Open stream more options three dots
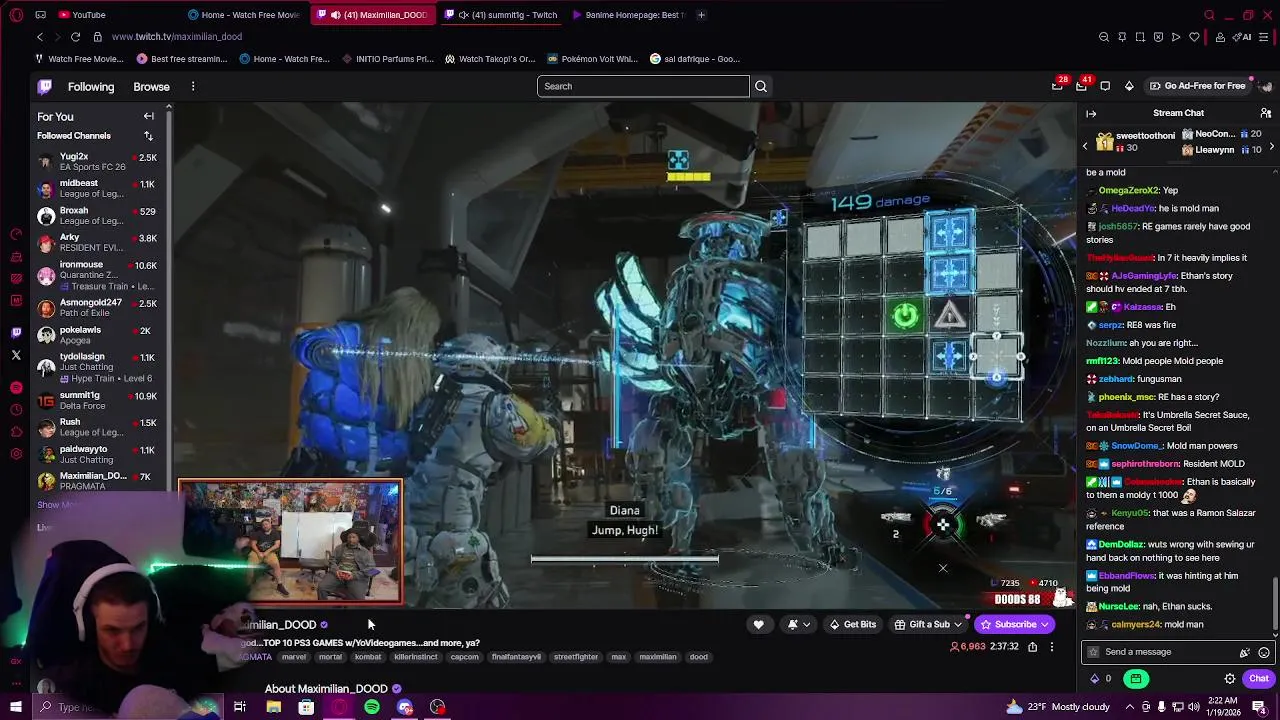The width and height of the screenshot is (1280, 720). click(1051, 647)
